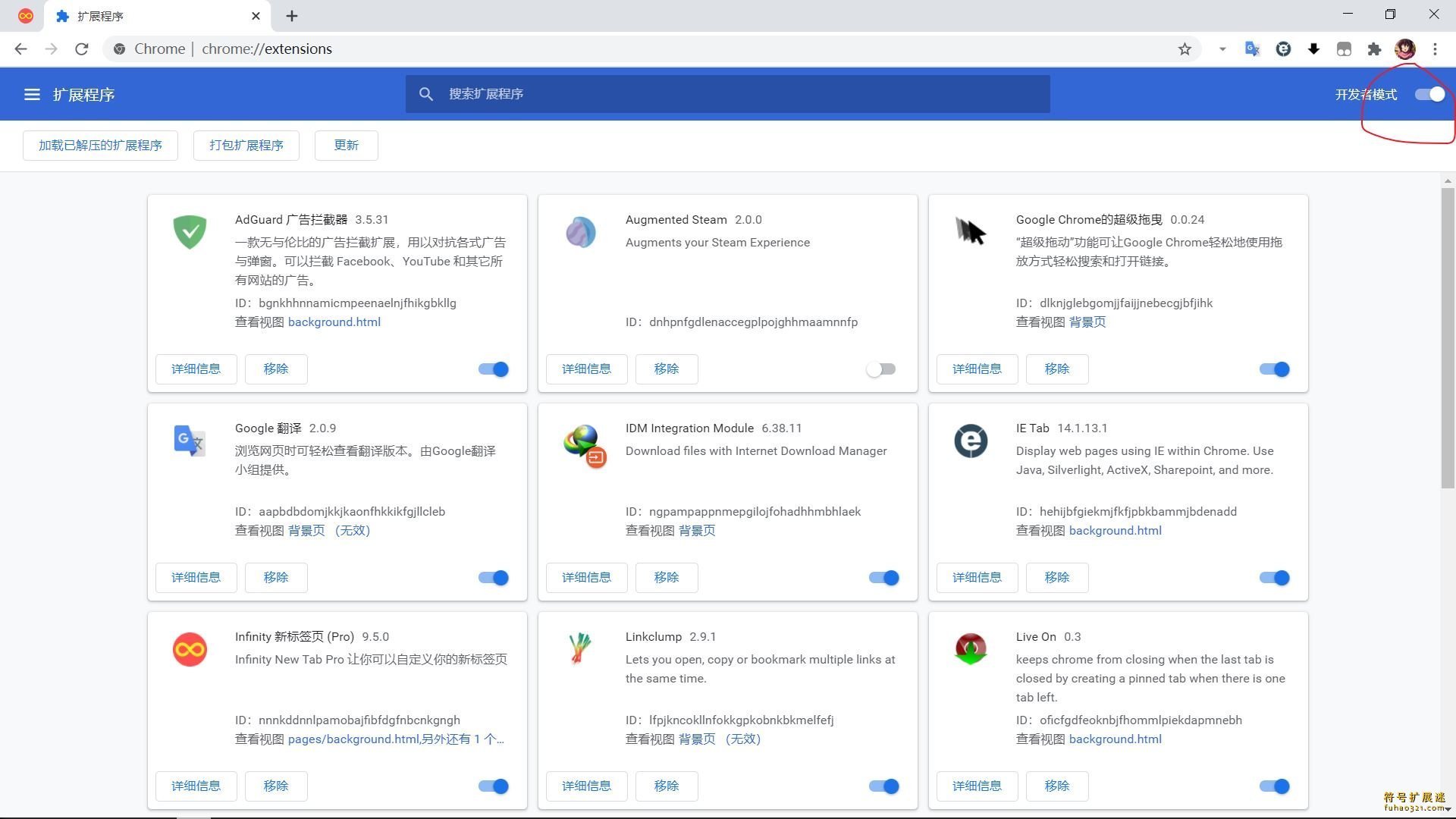This screenshot has width=1456, height=819.
Task: Reload the page
Action: [x=82, y=49]
